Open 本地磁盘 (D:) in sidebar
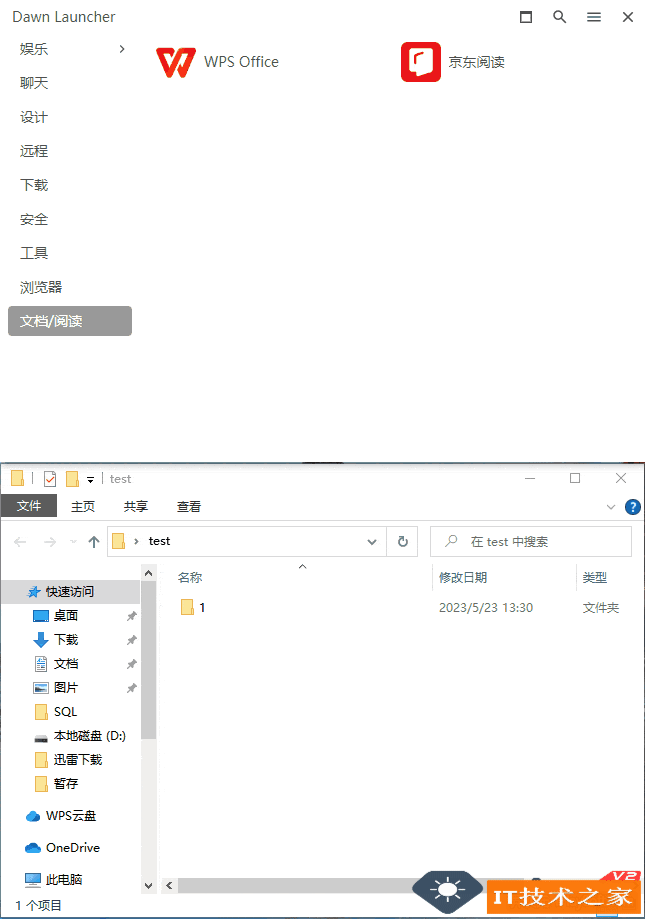 [89, 736]
